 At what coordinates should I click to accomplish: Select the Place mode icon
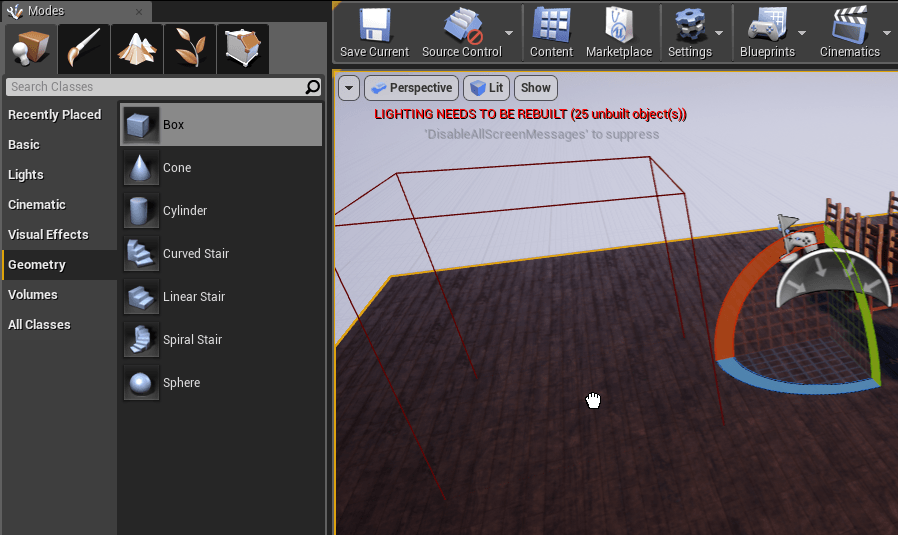29,48
